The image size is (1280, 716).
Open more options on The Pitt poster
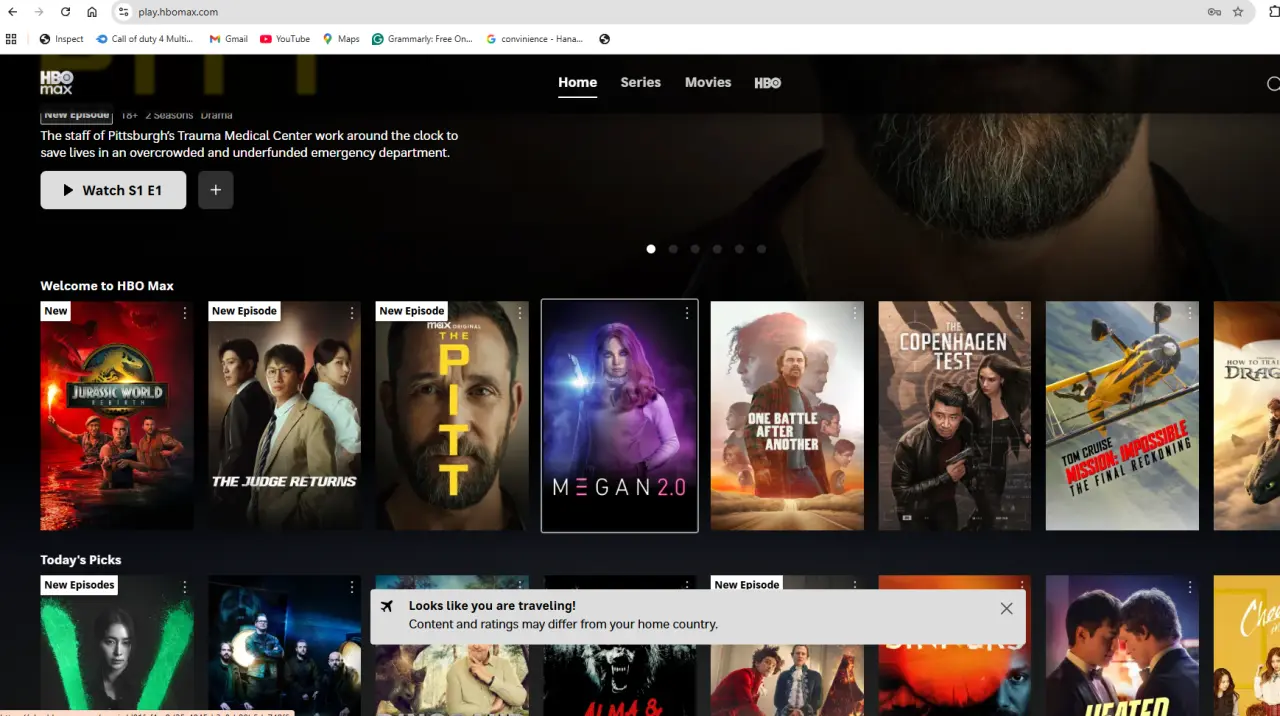519,313
